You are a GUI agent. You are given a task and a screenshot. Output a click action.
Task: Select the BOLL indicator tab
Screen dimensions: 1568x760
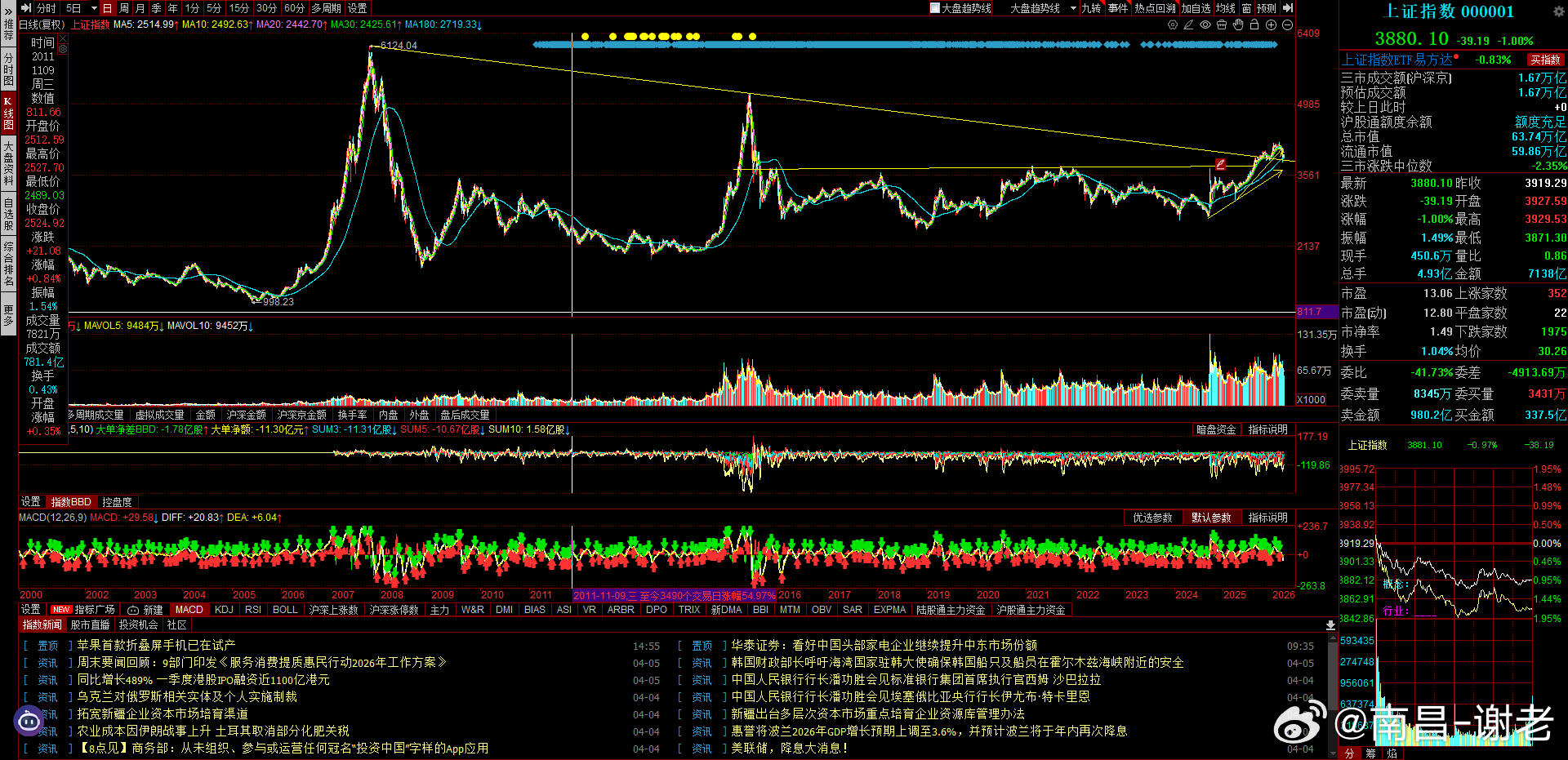285,610
